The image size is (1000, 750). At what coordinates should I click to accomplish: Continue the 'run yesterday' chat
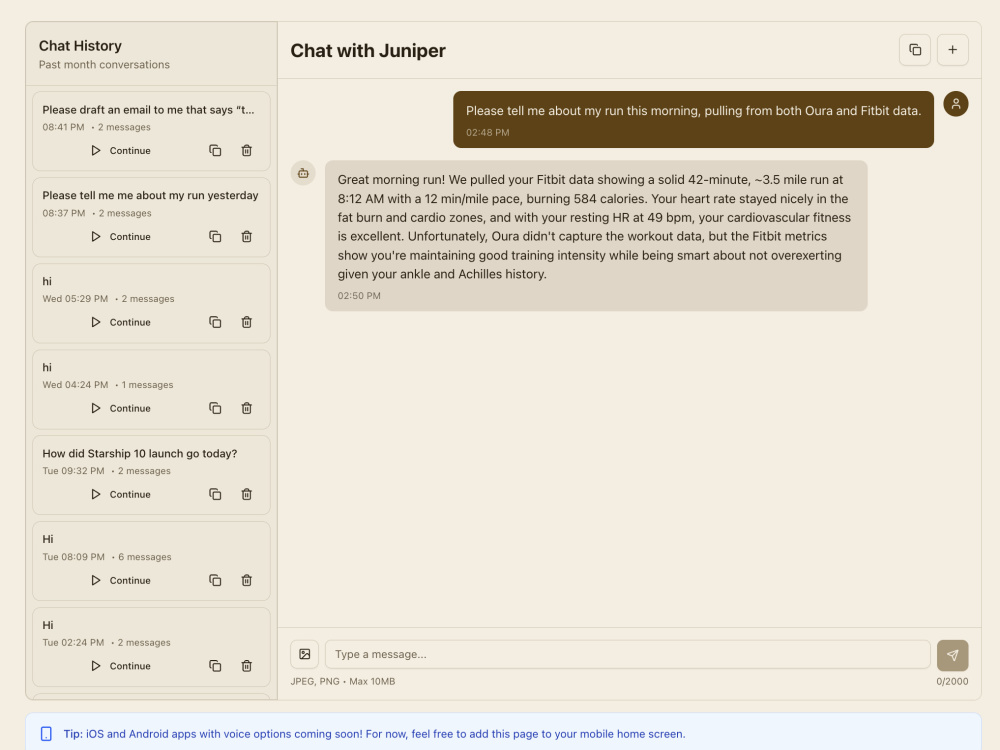pos(121,237)
